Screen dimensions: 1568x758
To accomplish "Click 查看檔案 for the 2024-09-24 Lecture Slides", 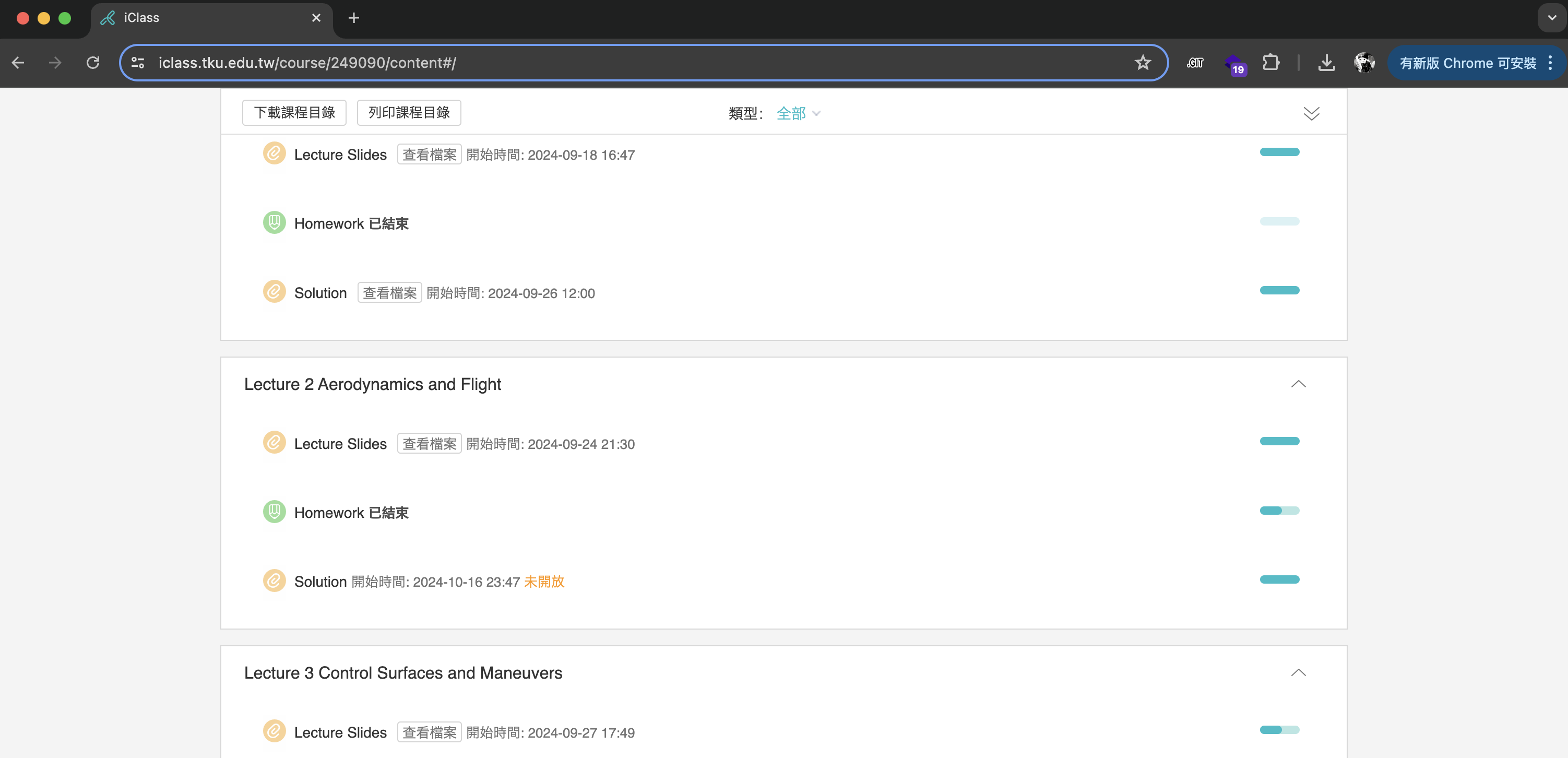I will (x=429, y=444).
